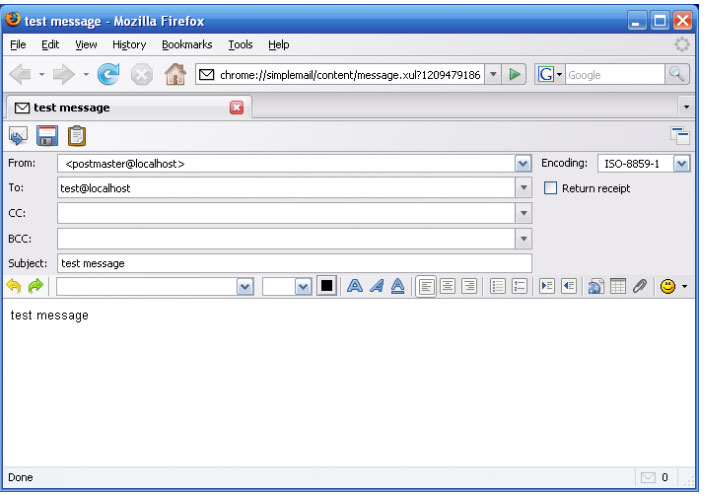Image resolution: width=705 pixels, height=497 pixels.
Task: Click the clipboard paste icon
Action: (x=77, y=136)
